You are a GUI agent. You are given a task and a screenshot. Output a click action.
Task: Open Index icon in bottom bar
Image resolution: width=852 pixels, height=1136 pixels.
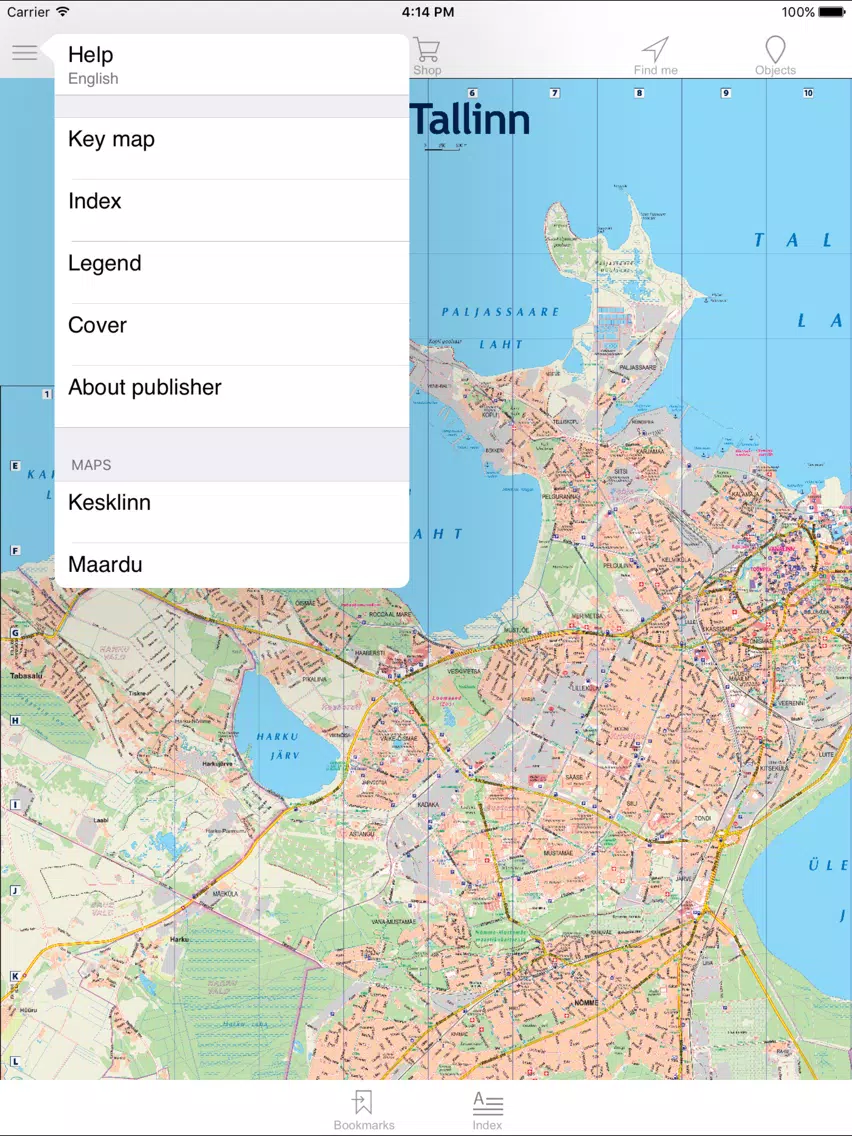[x=488, y=1110]
